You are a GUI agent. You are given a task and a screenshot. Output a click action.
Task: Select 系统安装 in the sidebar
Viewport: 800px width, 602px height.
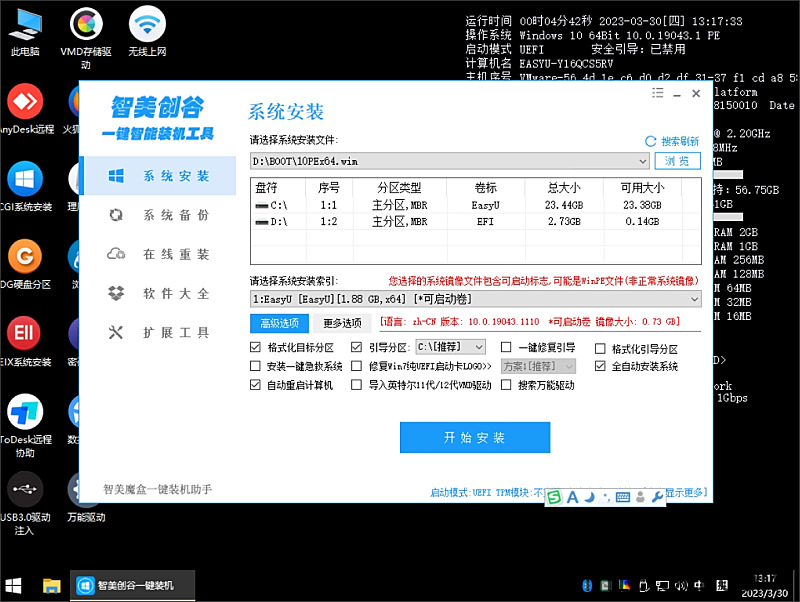tap(159, 176)
